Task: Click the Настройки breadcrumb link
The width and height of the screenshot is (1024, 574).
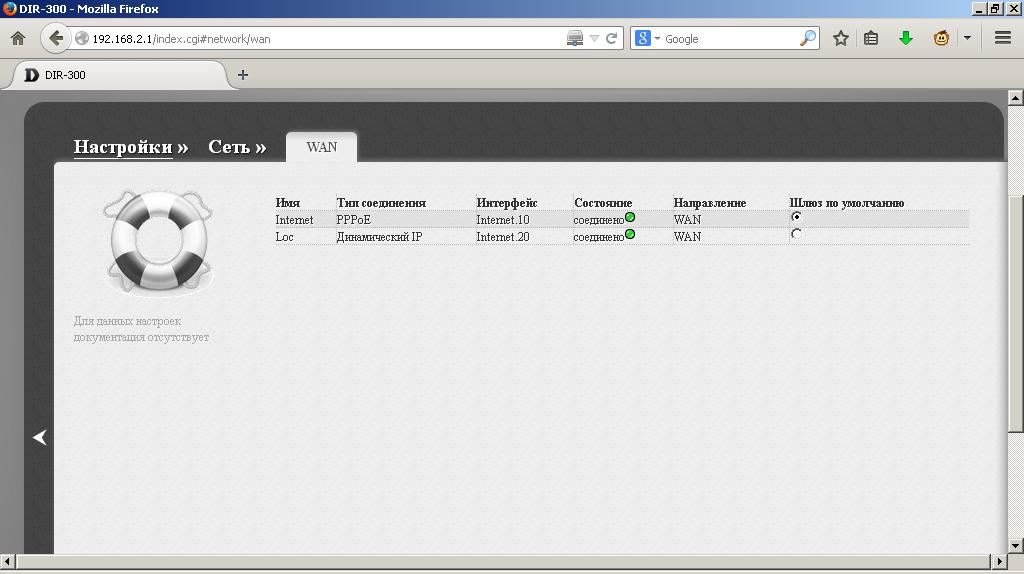Action: 123,147
